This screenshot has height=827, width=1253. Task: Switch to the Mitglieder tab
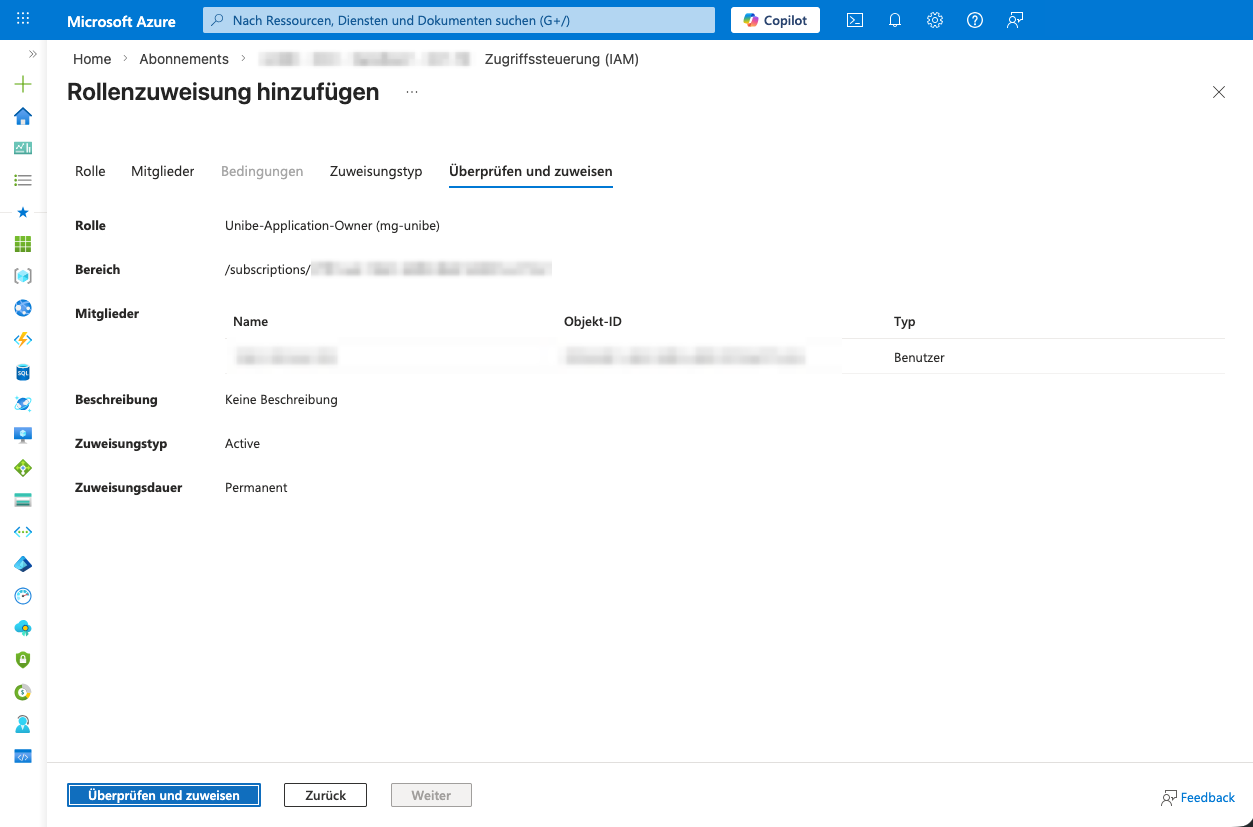click(162, 171)
